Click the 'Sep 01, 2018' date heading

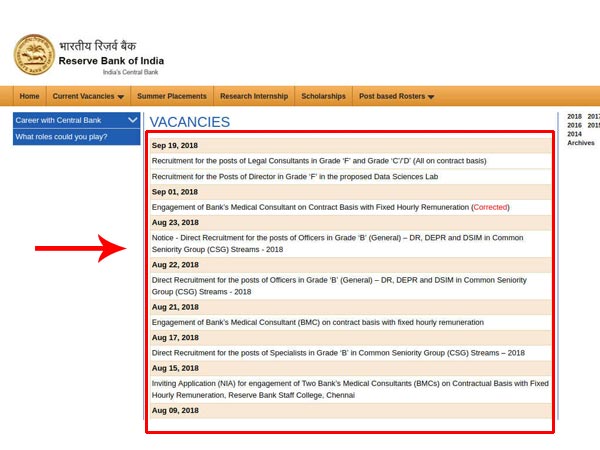(174, 192)
